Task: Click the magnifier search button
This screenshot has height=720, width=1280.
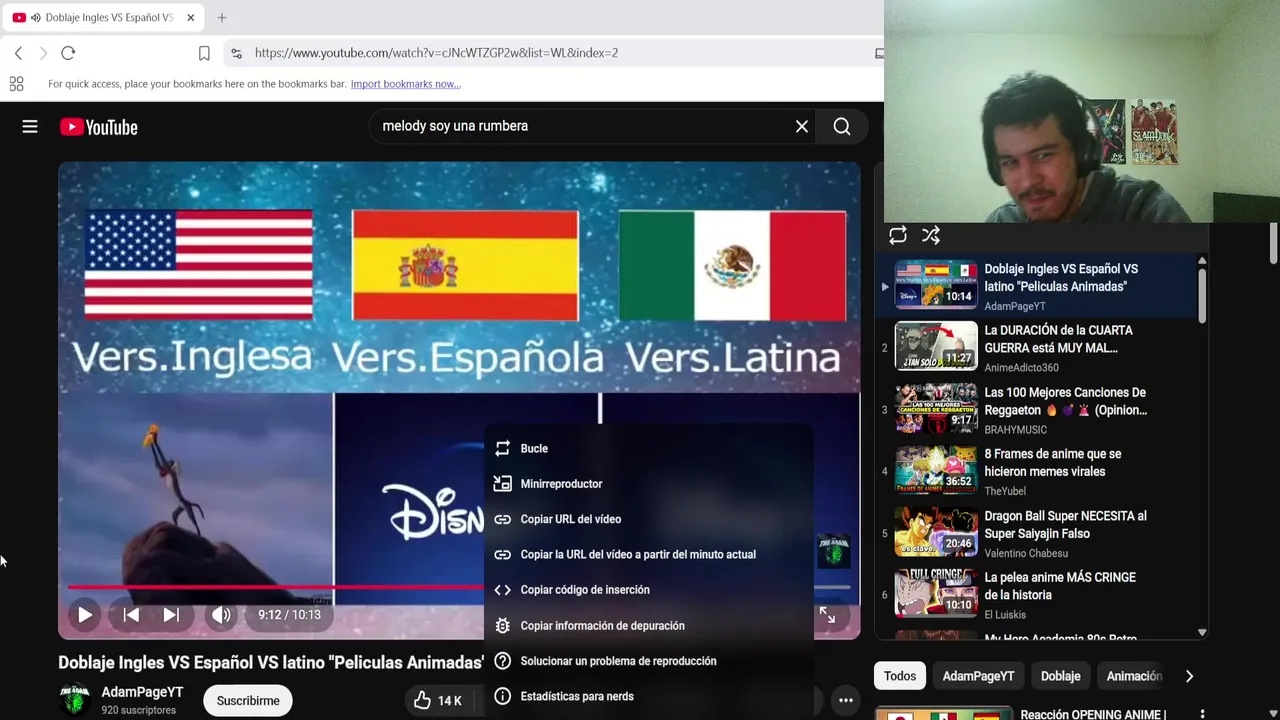Action: coord(842,127)
